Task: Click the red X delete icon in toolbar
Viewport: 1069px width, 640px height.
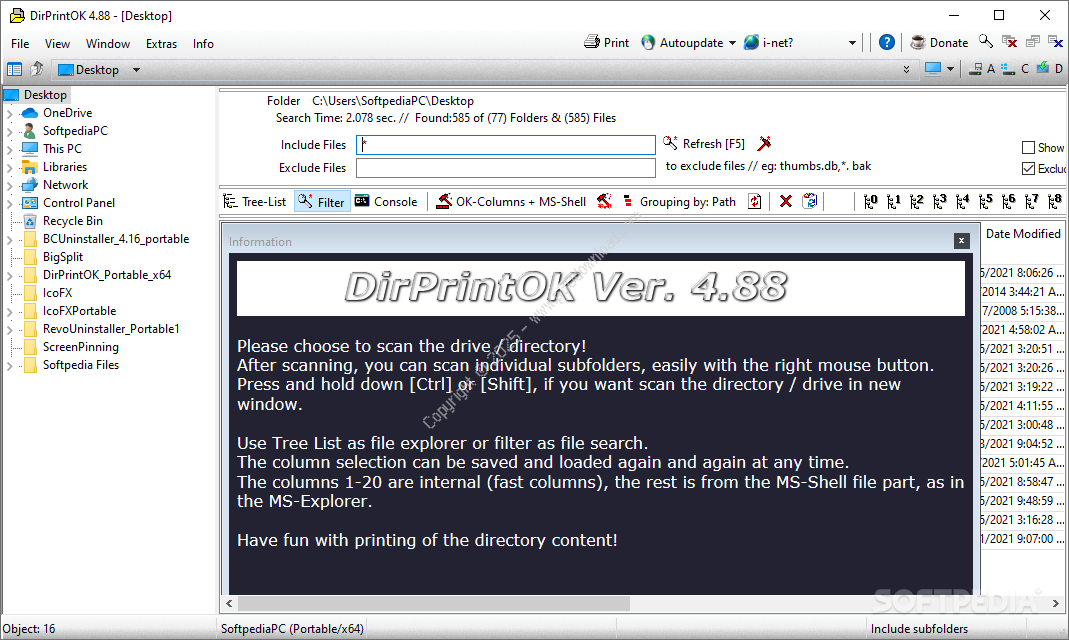Action: click(x=786, y=202)
